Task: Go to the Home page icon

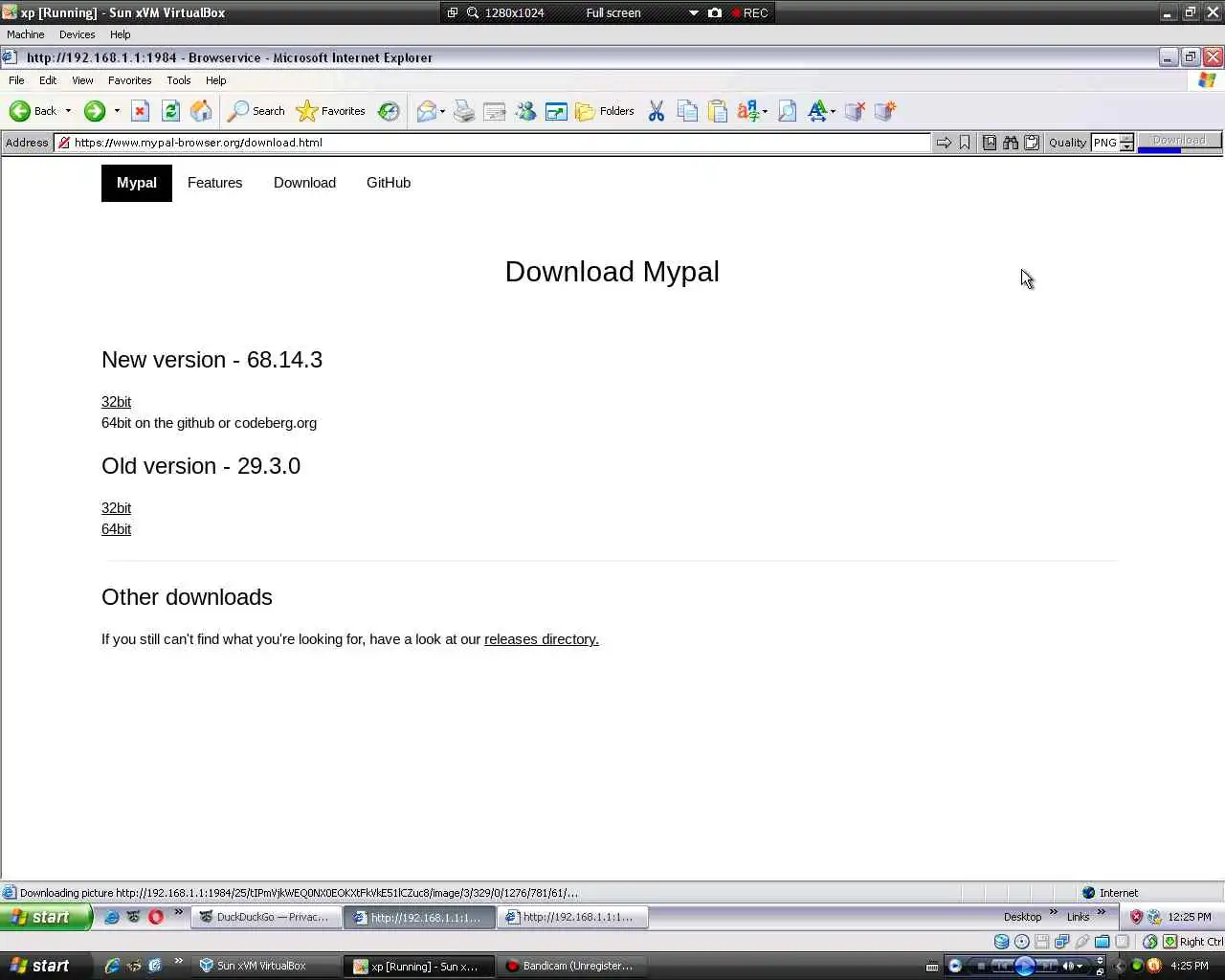Action: coord(201,111)
